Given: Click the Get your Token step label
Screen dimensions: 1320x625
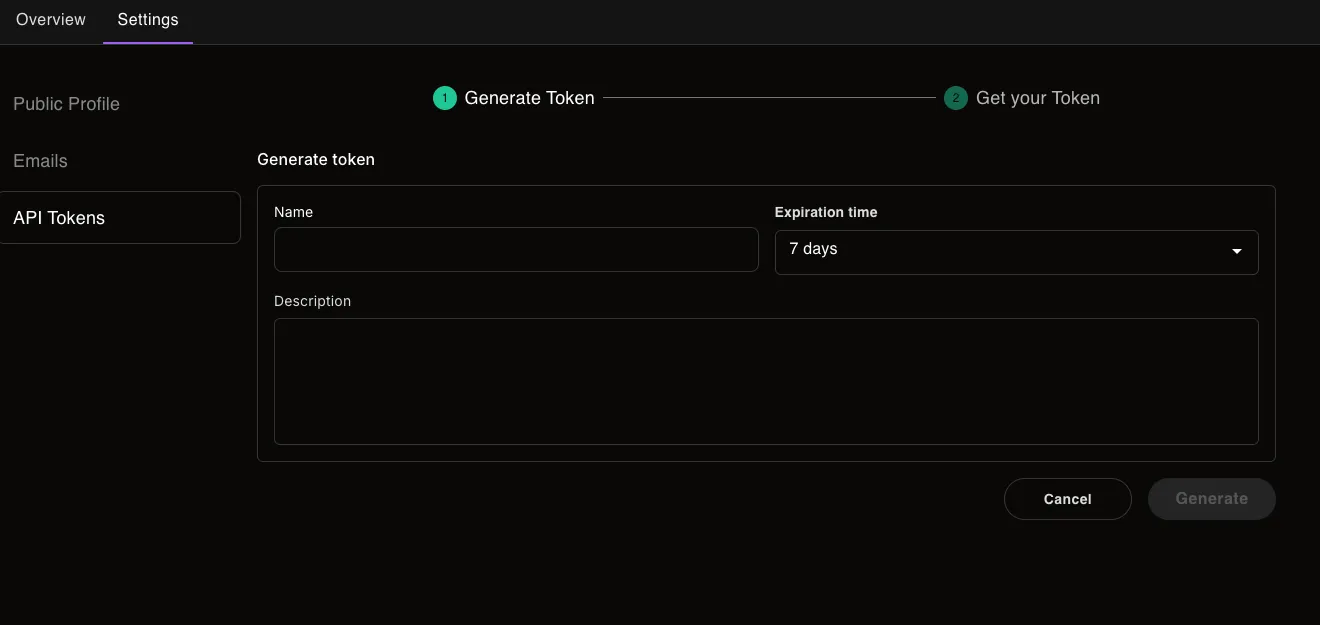Looking at the screenshot, I should 1038,97.
